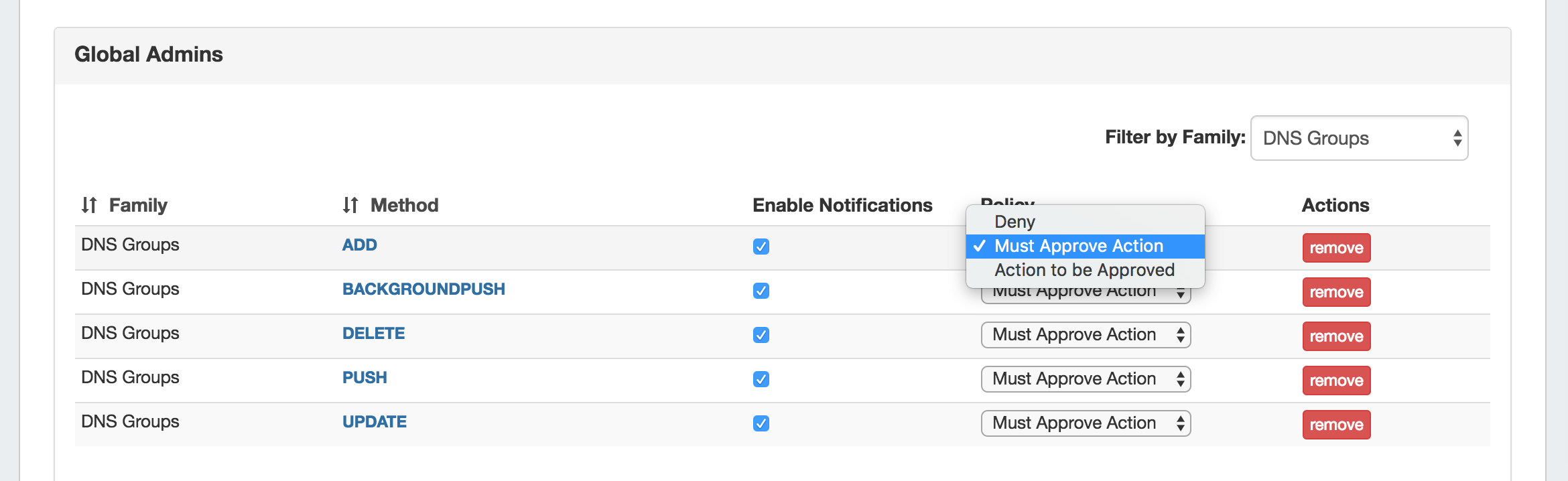Remove the UPDATE method entry

coord(1336,425)
